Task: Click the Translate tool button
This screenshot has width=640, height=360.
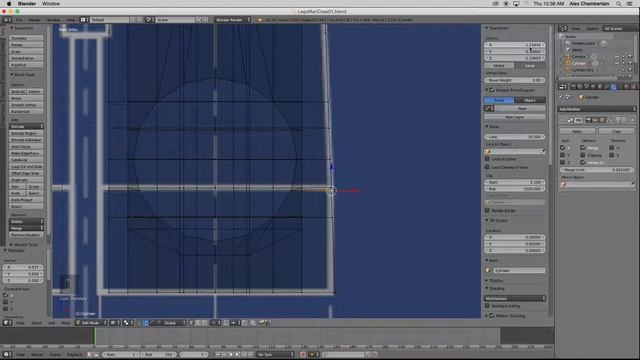Action: click(26, 38)
